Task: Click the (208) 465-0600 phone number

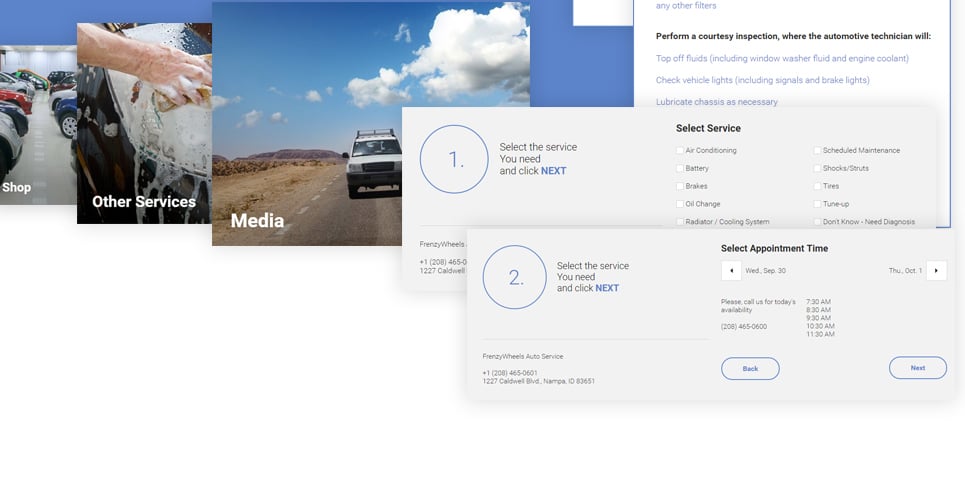Action: coord(744,326)
